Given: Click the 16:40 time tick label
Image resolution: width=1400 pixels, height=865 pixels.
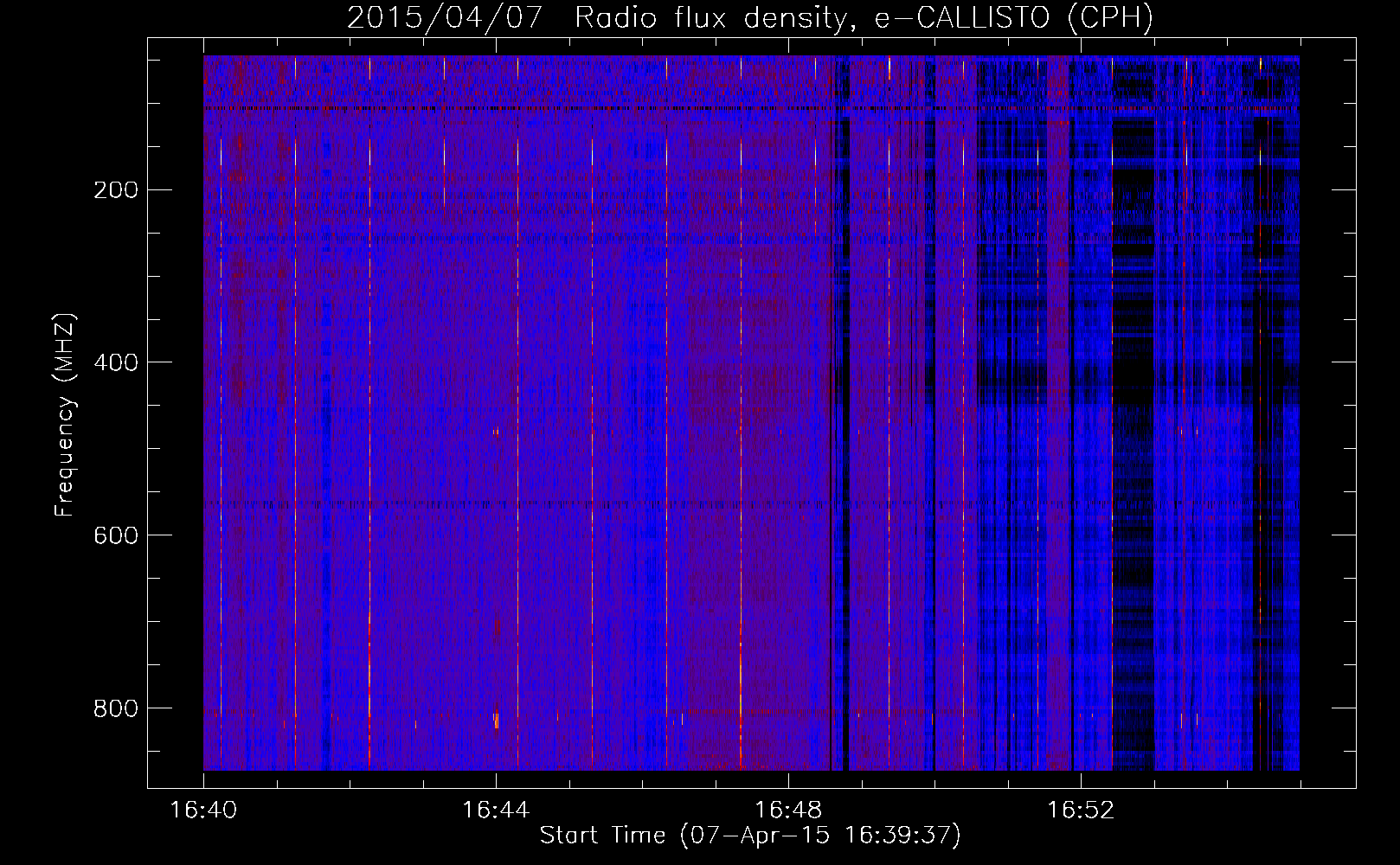Looking at the screenshot, I should point(203,811).
